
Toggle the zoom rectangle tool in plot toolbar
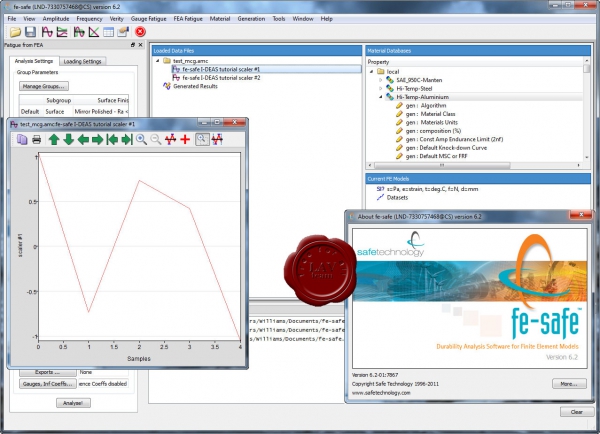pos(202,139)
